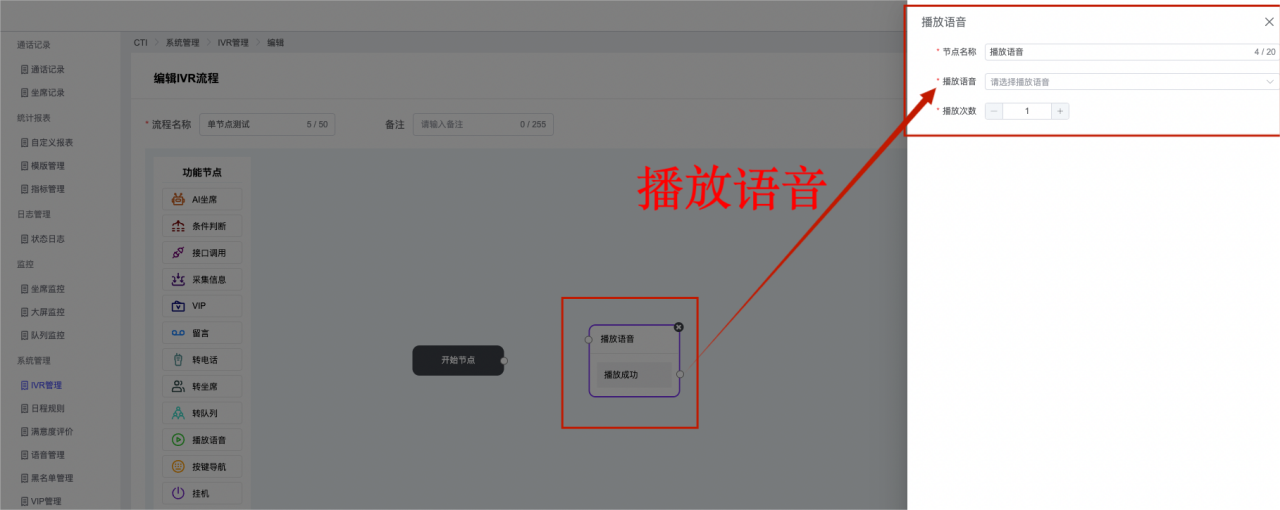Open the 播放语音 voice selection dropdown
Screen dimensions: 1280x510
click(x=1132, y=82)
